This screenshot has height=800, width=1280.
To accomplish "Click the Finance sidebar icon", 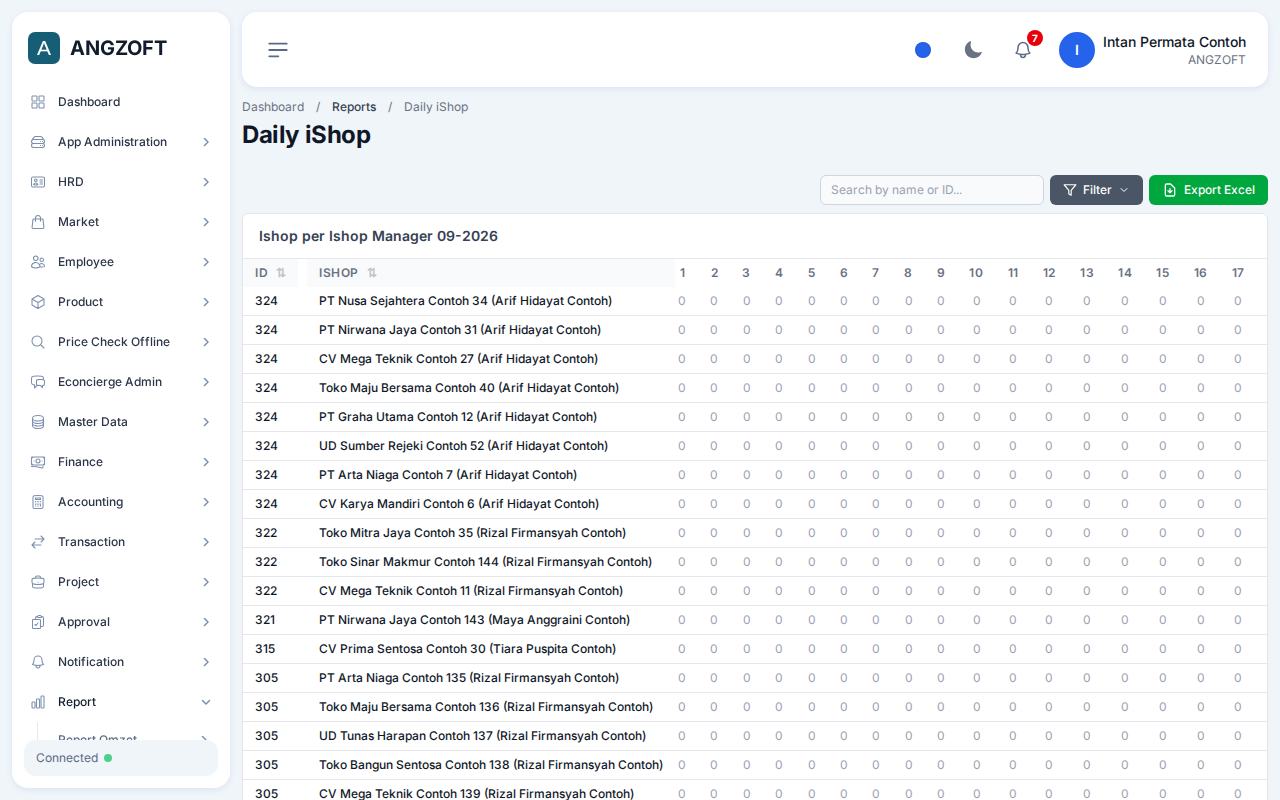I will (x=38, y=462).
